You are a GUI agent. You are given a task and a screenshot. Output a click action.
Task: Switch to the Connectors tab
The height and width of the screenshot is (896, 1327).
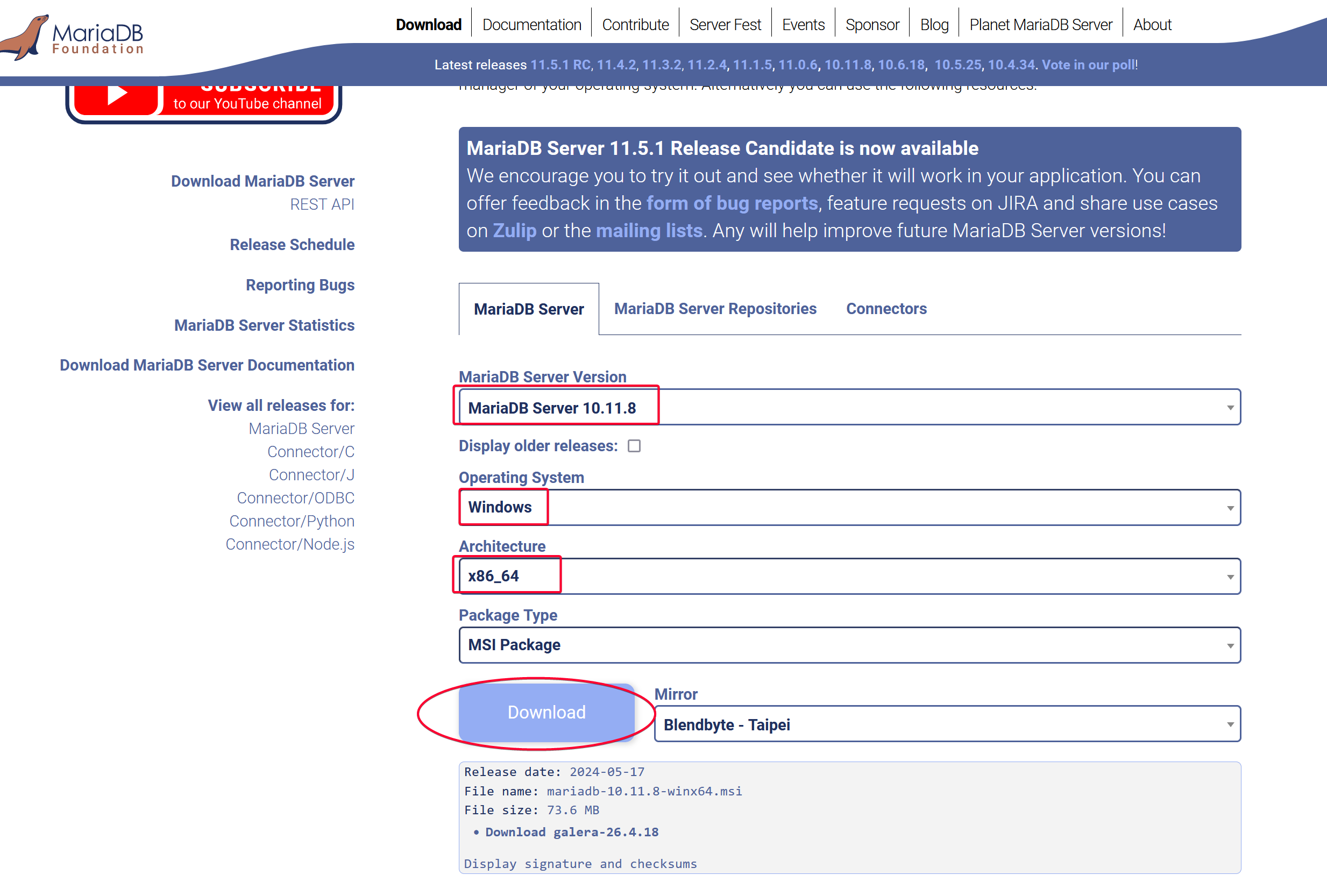[x=885, y=308]
